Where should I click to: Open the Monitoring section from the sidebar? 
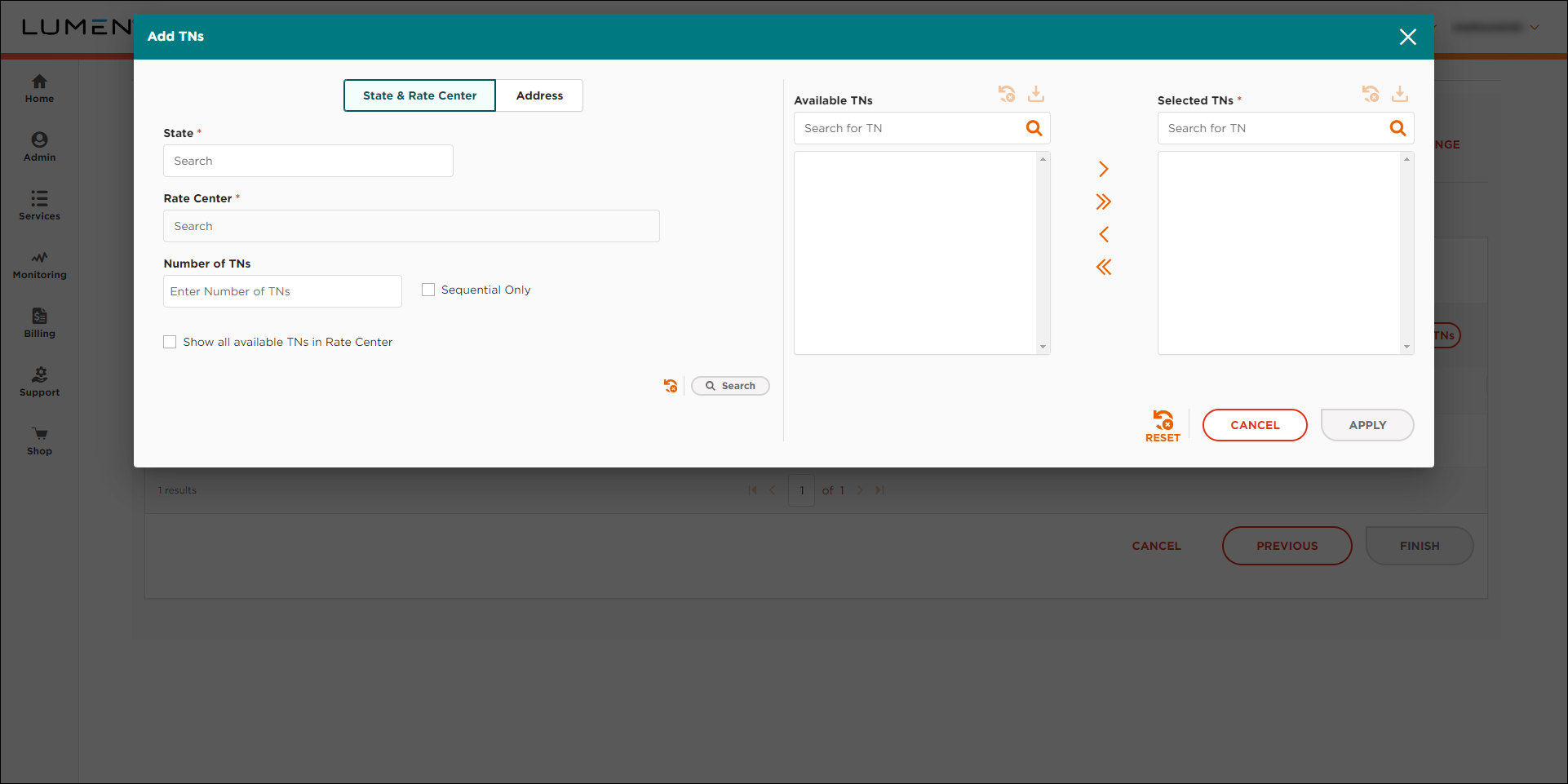click(x=38, y=264)
